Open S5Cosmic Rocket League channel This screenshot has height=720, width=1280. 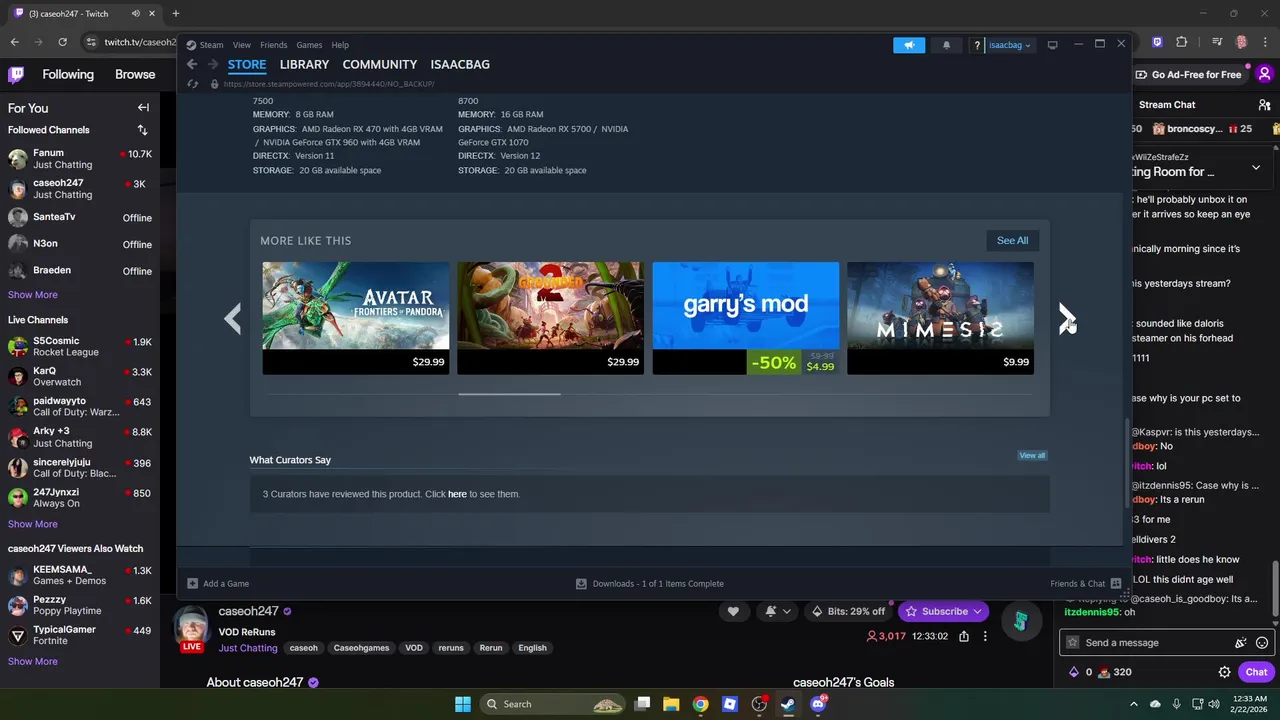click(x=80, y=347)
